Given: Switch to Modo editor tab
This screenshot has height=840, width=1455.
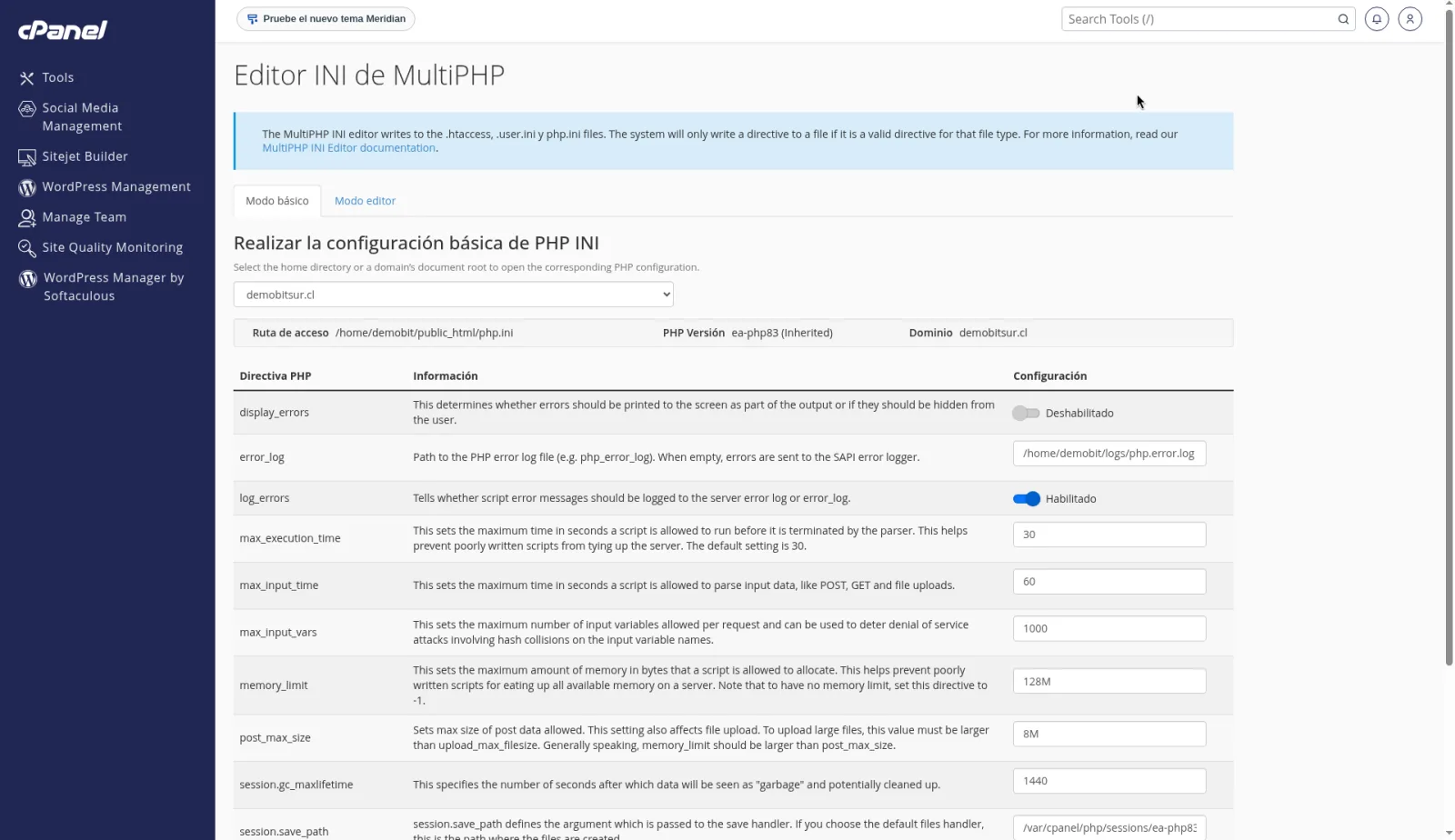Looking at the screenshot, I should click(365, 201).
